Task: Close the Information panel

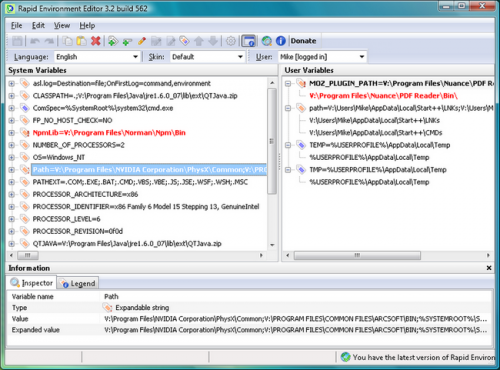Action: (x=489, y=268)
